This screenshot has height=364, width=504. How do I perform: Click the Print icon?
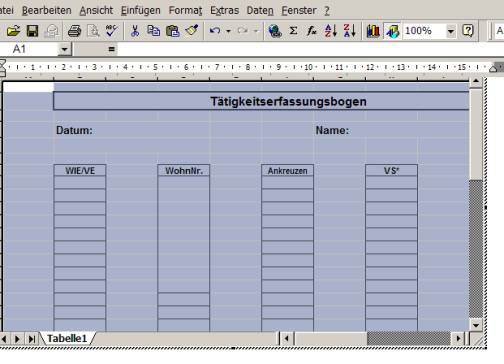coord(74,31)
